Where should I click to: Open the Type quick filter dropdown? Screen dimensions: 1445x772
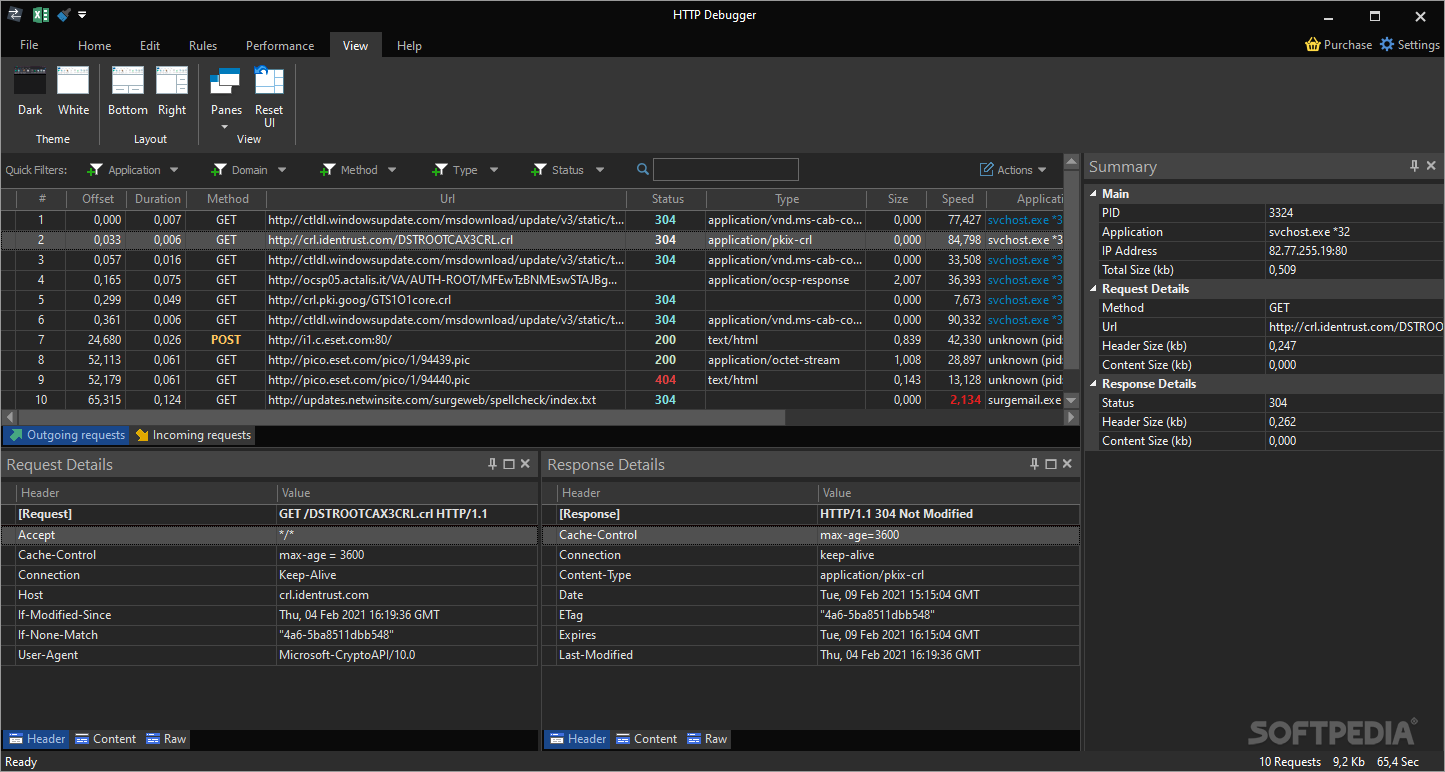[x=465, y=170]
